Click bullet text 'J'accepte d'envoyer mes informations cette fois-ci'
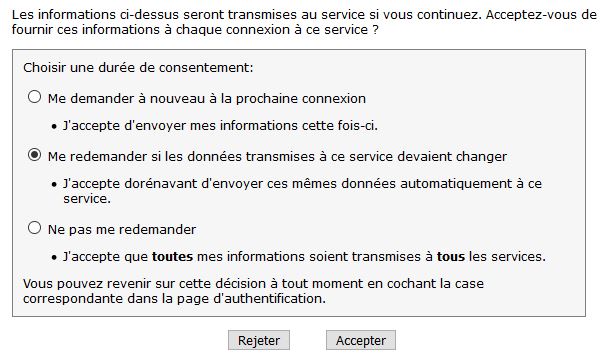Image resolution: width=605 pixels, height=360 pixels. click(220, 126)
